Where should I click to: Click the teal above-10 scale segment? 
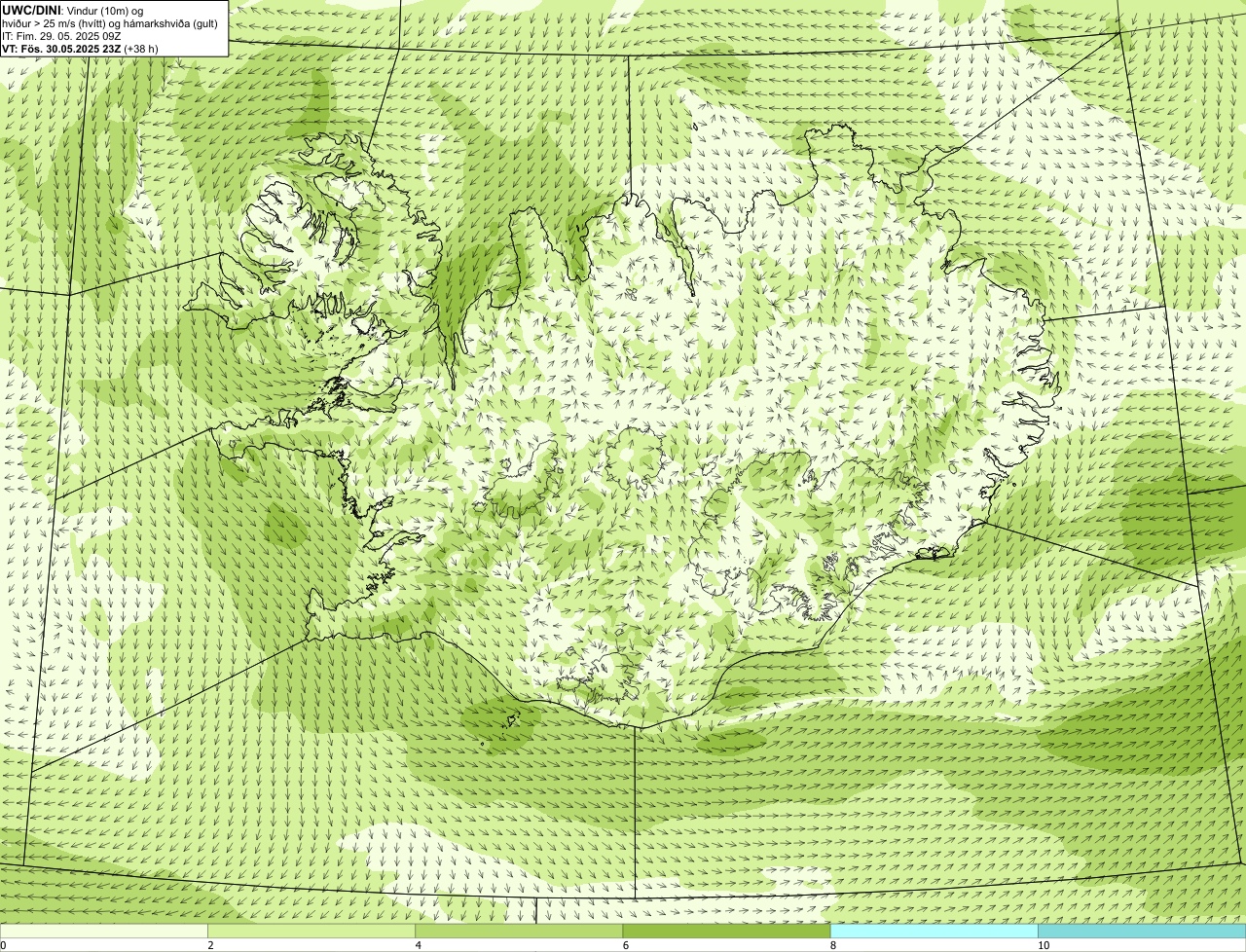click(x=1142, y=932)
